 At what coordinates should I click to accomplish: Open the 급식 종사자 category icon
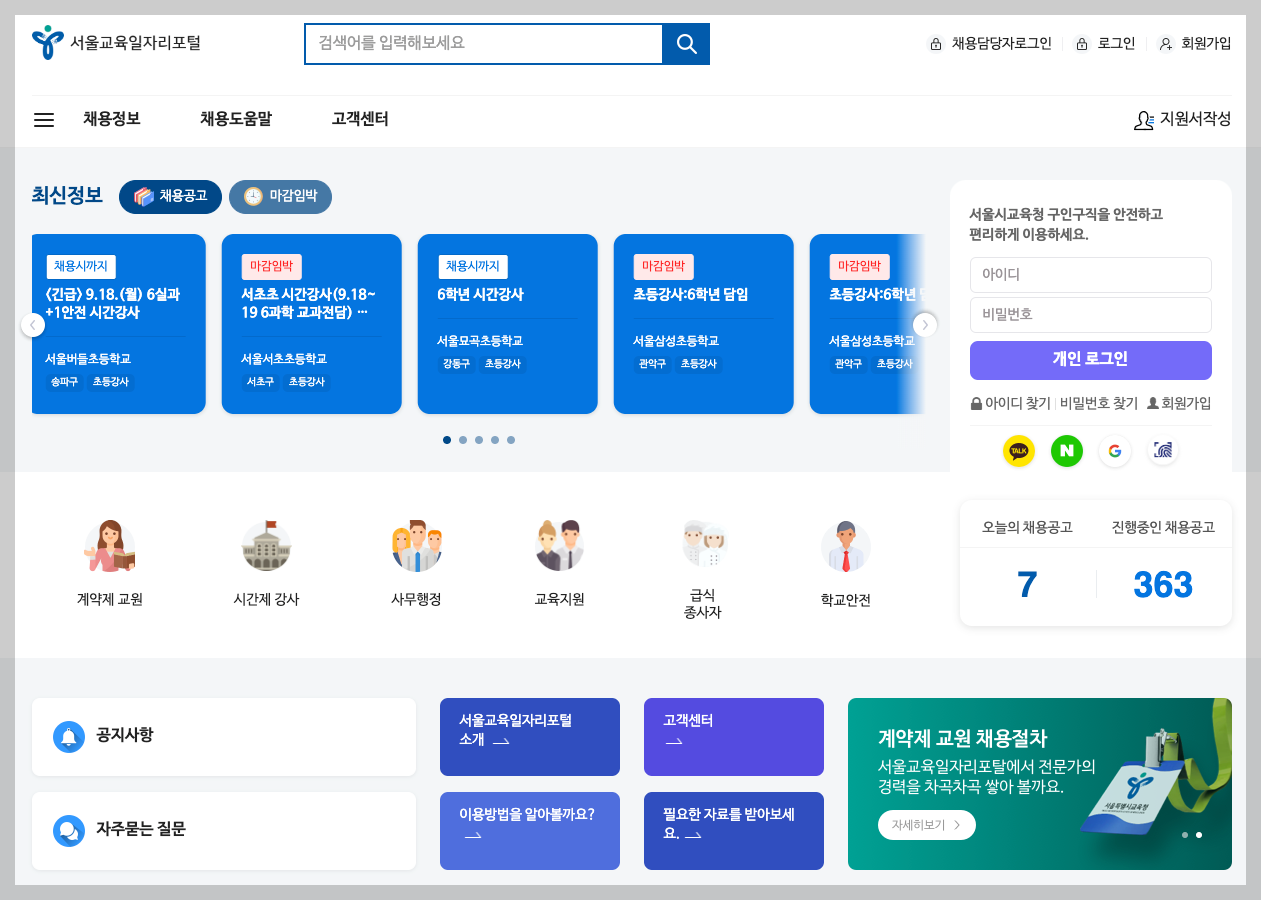pos(704,543)
